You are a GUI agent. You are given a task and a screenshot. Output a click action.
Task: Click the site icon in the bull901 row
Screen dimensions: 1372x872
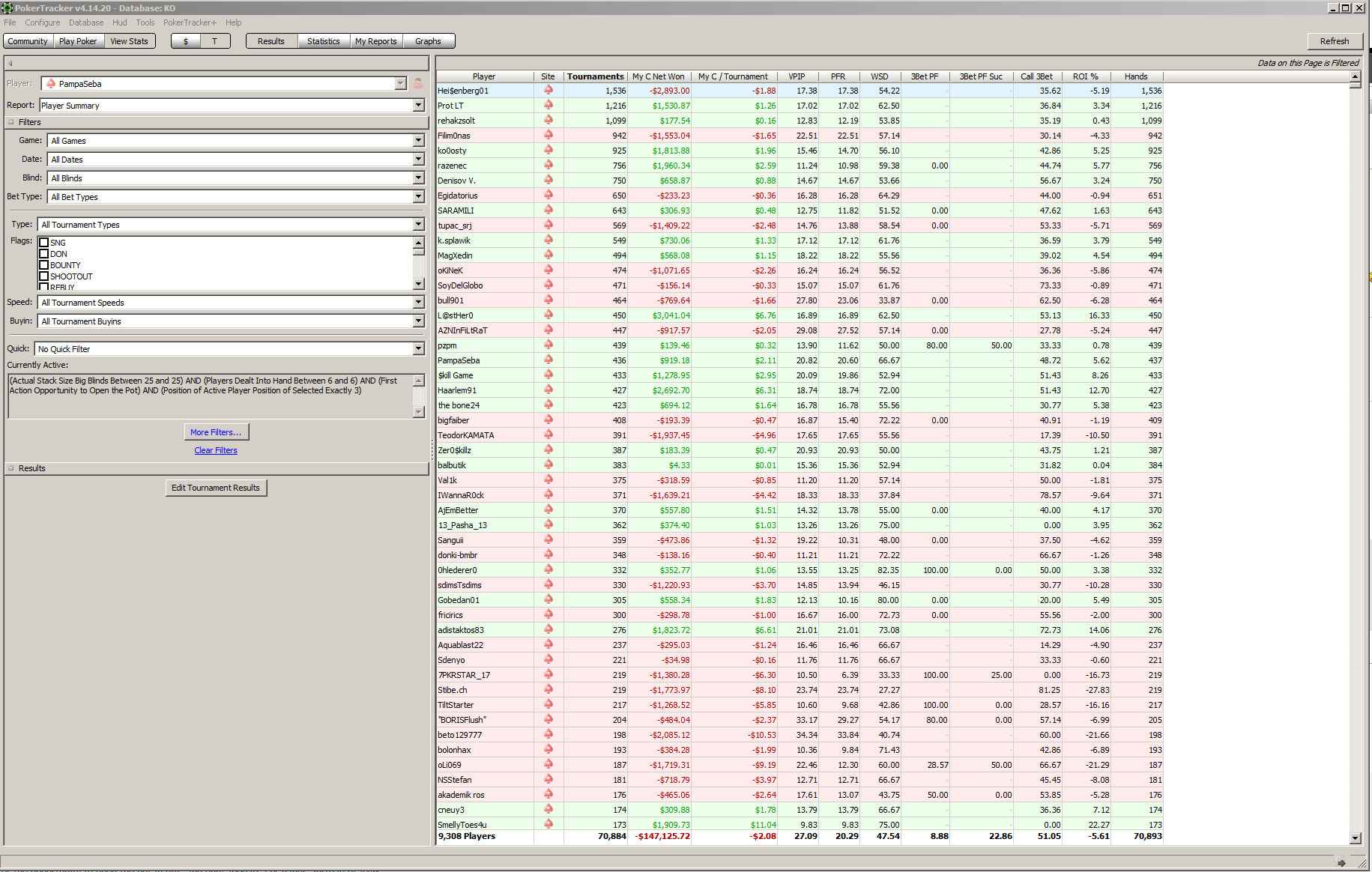(x=549, y=300)
